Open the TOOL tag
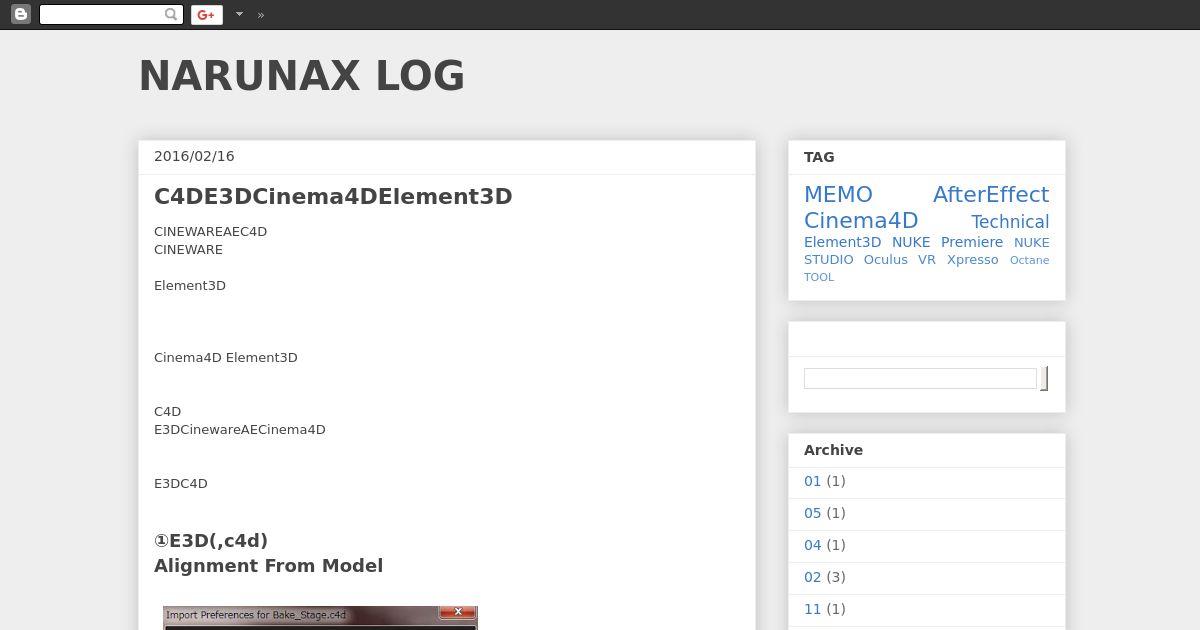 pyautogui.click(x=819, y=277)
